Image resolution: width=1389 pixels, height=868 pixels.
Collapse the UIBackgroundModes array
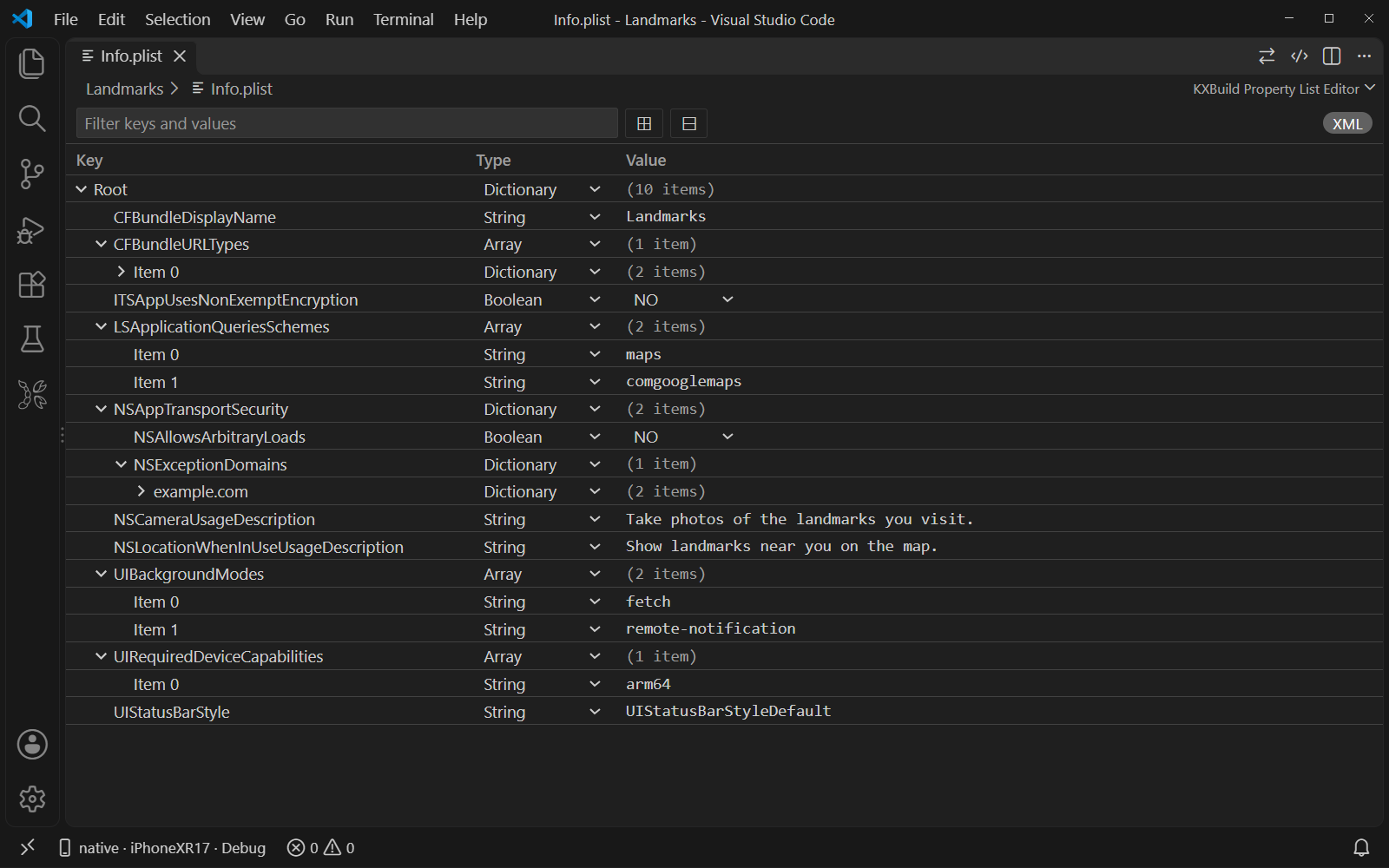[x=102, y=574]
